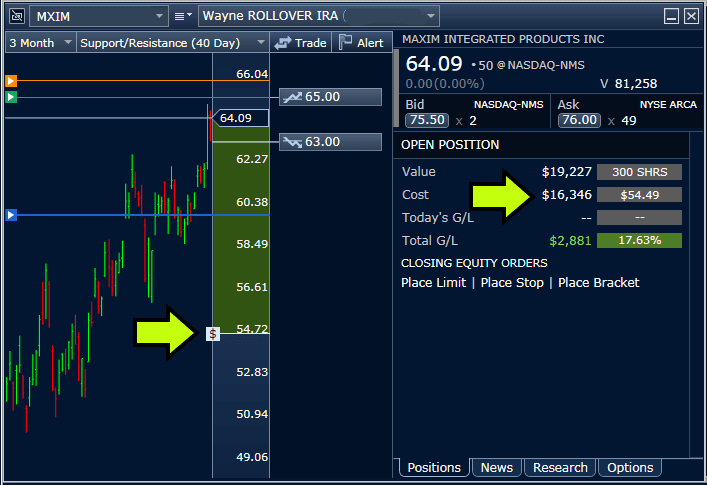707x485 pixels.
Task: Click the dollar sign cost basis marker
Action: [x=213, y=333]
